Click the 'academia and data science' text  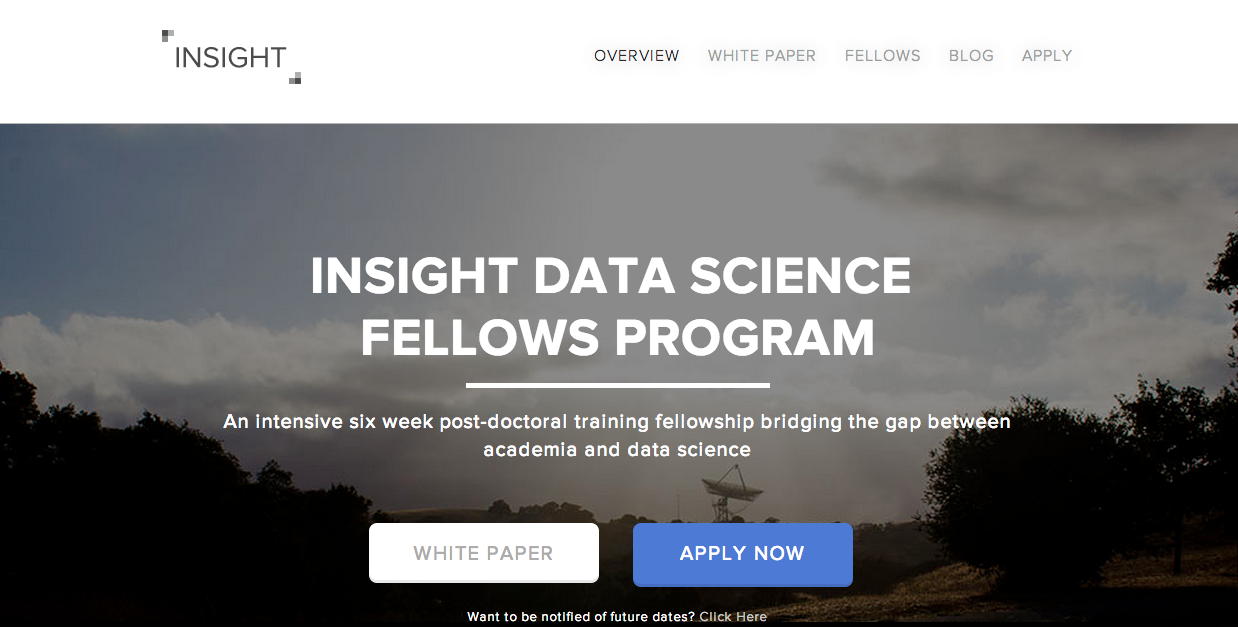pyautogui.click(x=617, y=450)
